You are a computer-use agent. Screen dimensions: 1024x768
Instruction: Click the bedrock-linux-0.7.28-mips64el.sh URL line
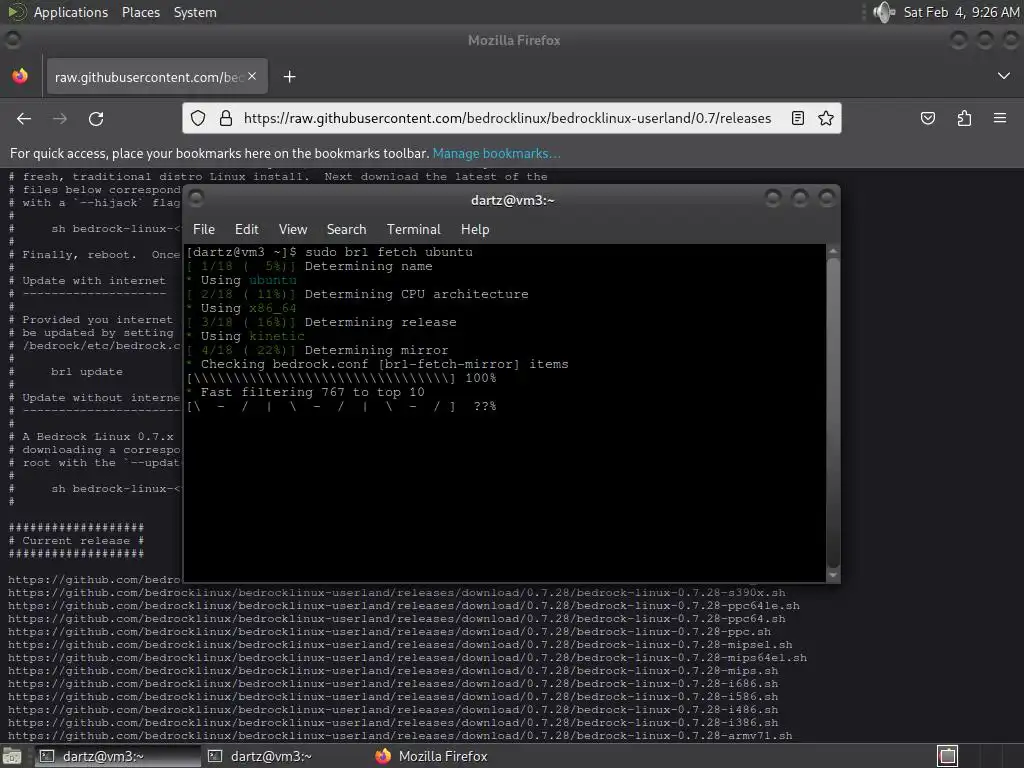click(408, 658)
